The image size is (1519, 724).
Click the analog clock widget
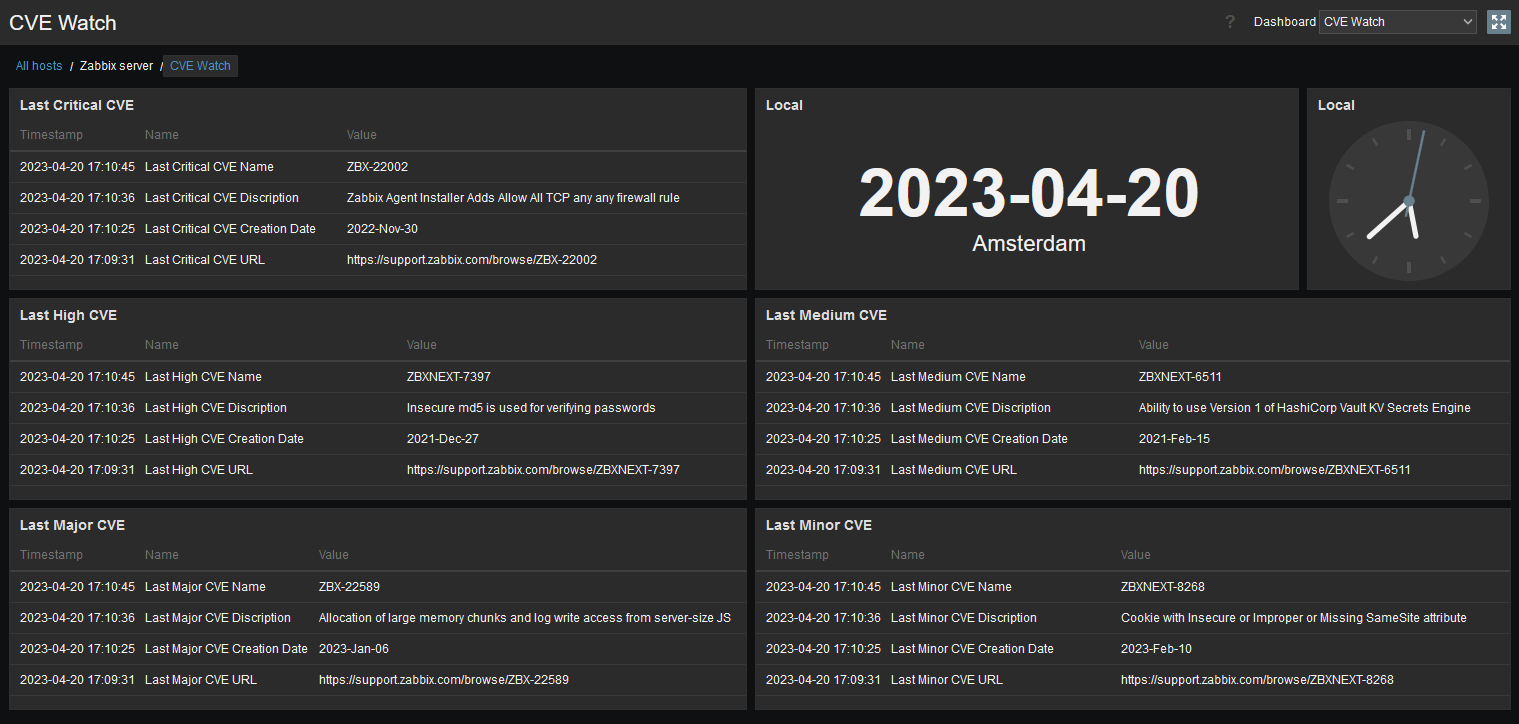click(1408, 200)
